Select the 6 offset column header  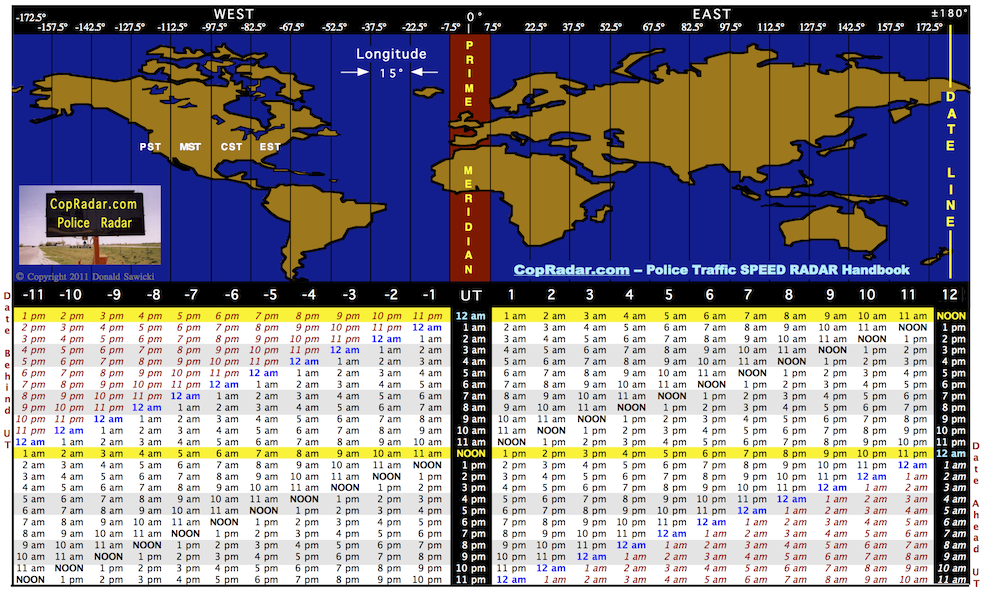710,295
